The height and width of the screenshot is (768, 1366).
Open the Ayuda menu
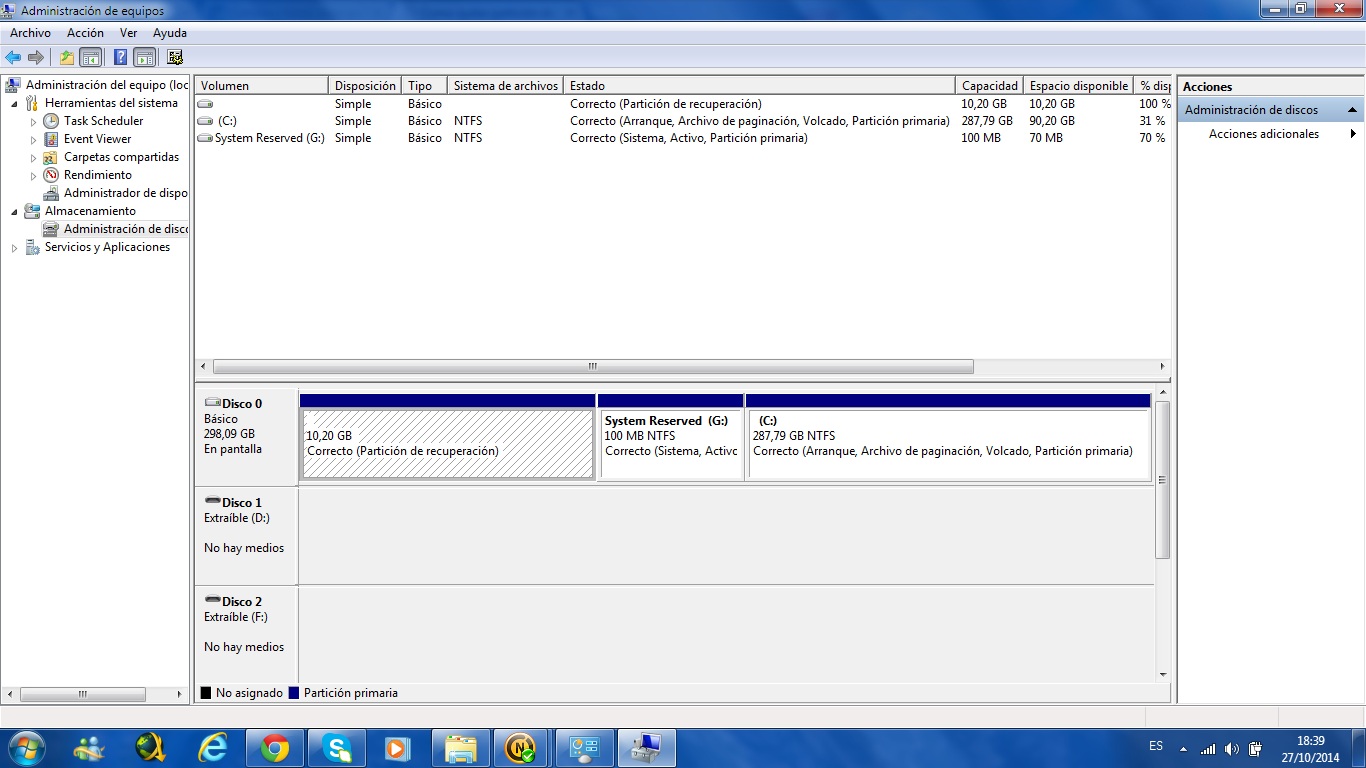point(170,33)
